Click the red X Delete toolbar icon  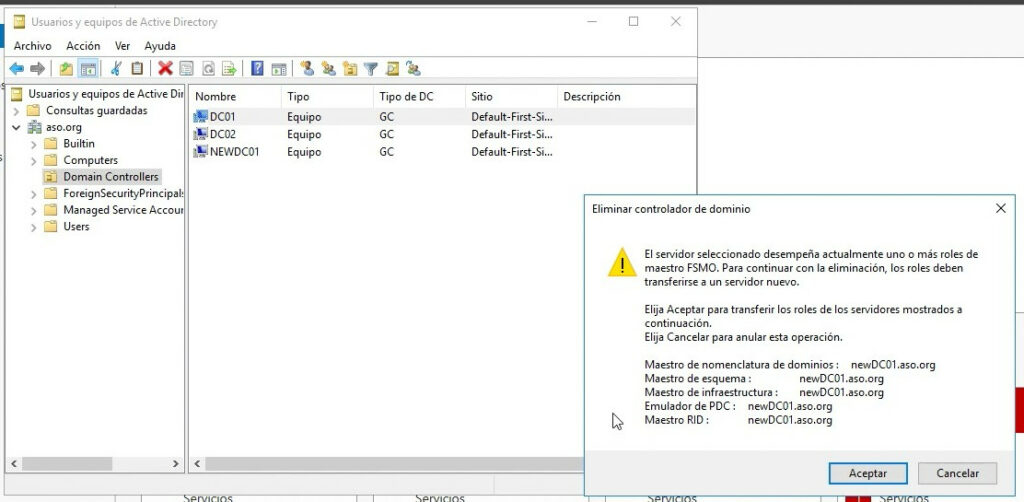click(x=165, y=69)
